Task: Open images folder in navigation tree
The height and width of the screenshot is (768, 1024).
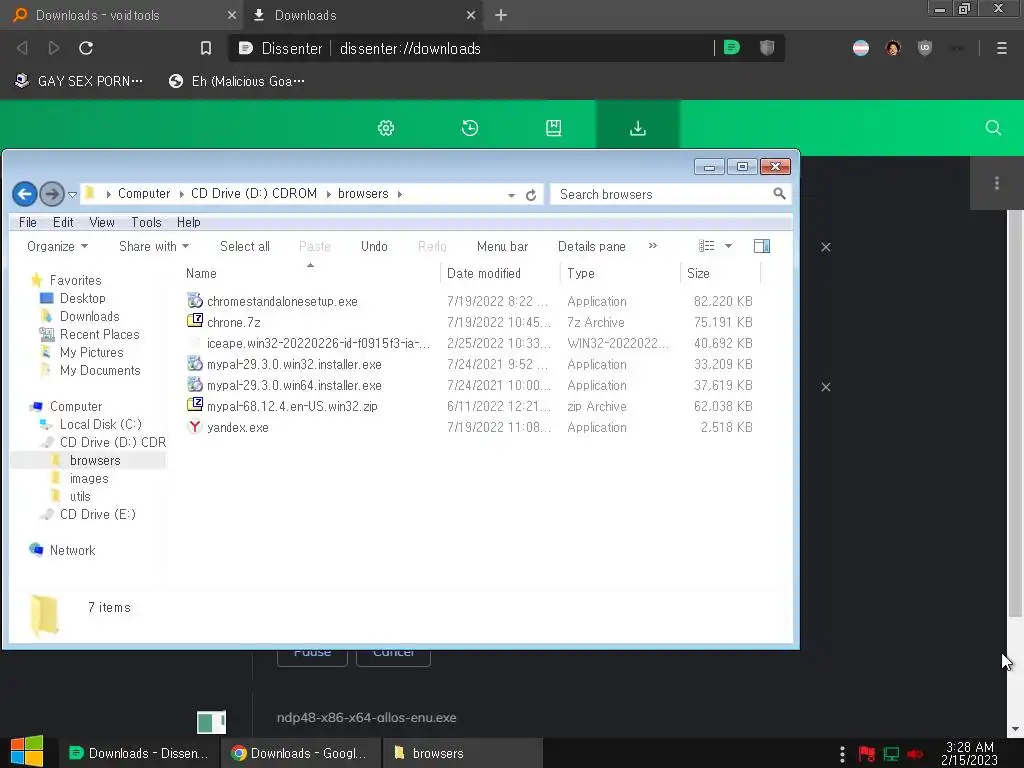Action: click(89, 478)
